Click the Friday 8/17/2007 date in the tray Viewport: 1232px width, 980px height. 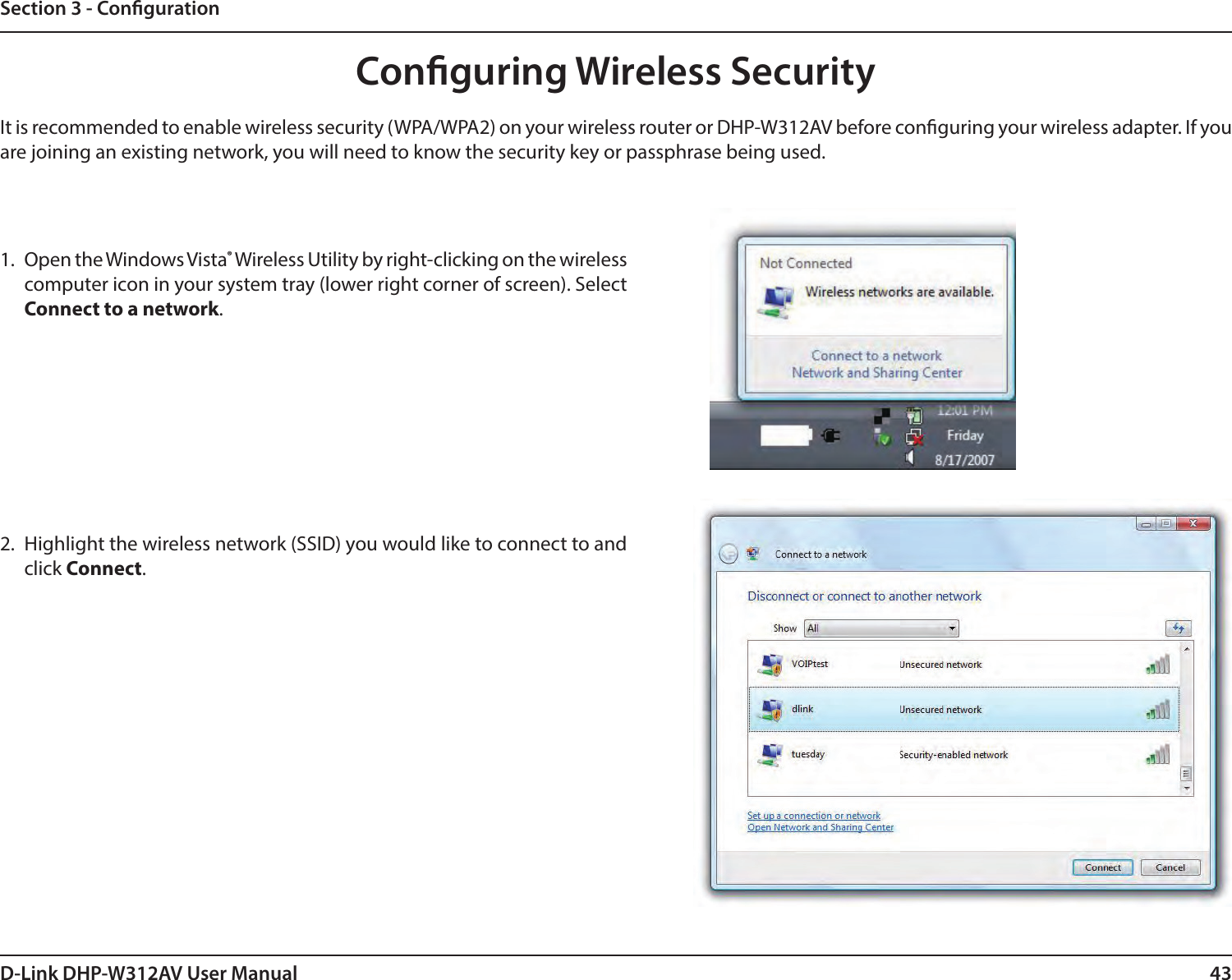[965, 448]
